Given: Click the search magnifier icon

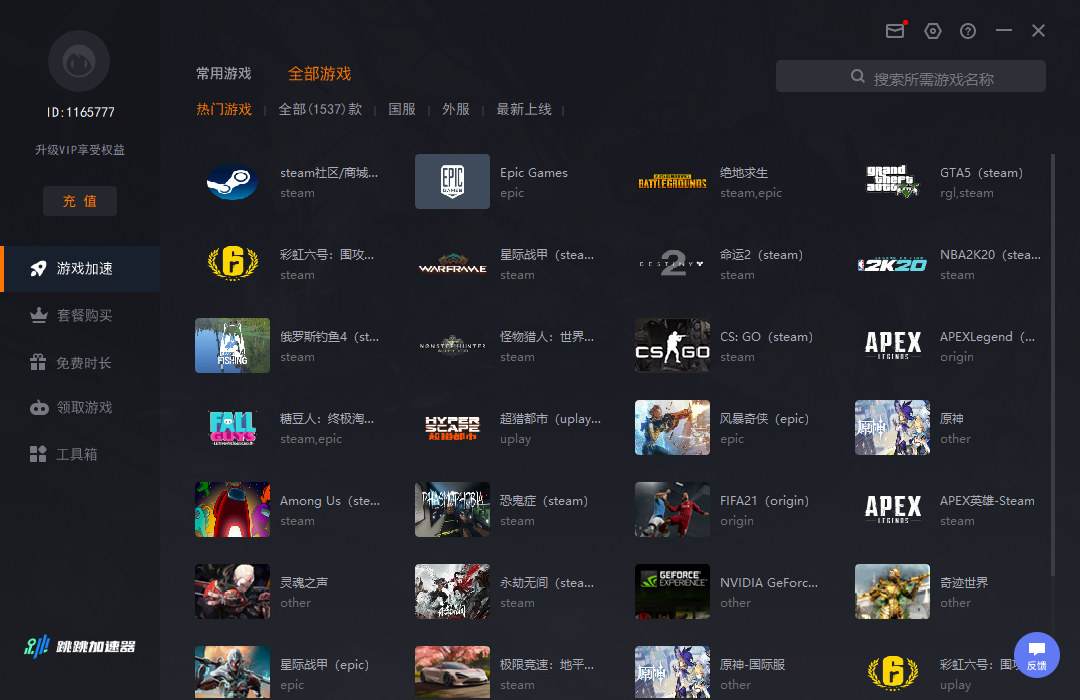Looking at the screenshot, I should (x=858, y=76).
